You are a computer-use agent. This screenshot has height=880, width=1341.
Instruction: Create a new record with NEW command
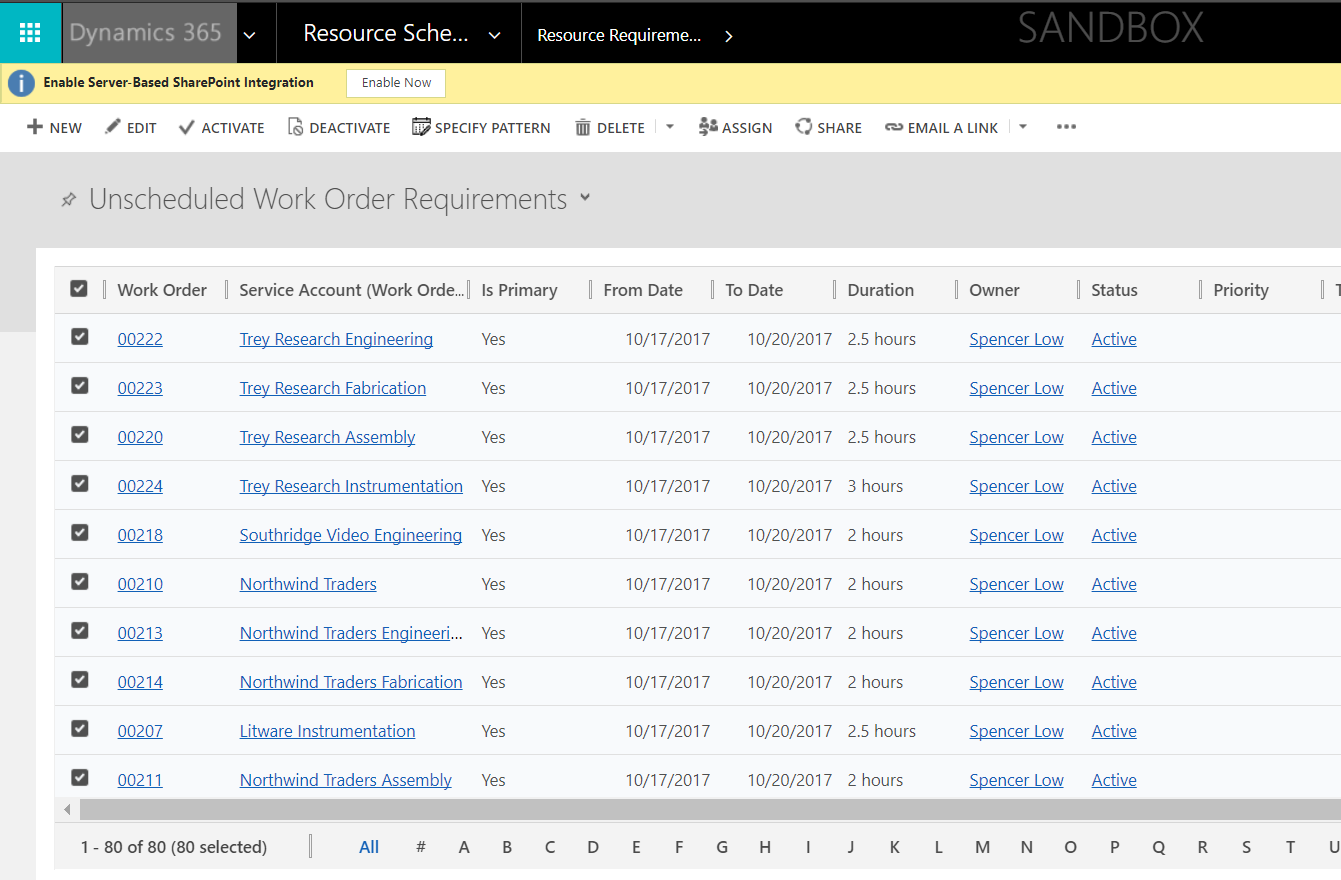(x=54, y=127)
